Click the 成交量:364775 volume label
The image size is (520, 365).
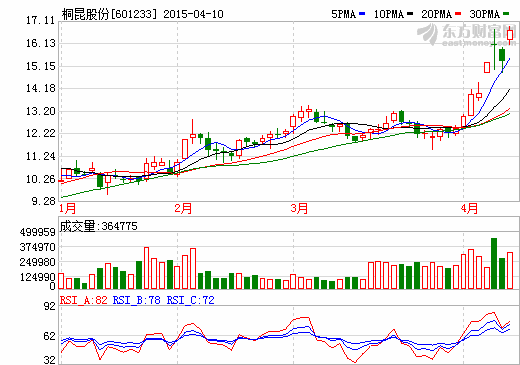[99, 226]
